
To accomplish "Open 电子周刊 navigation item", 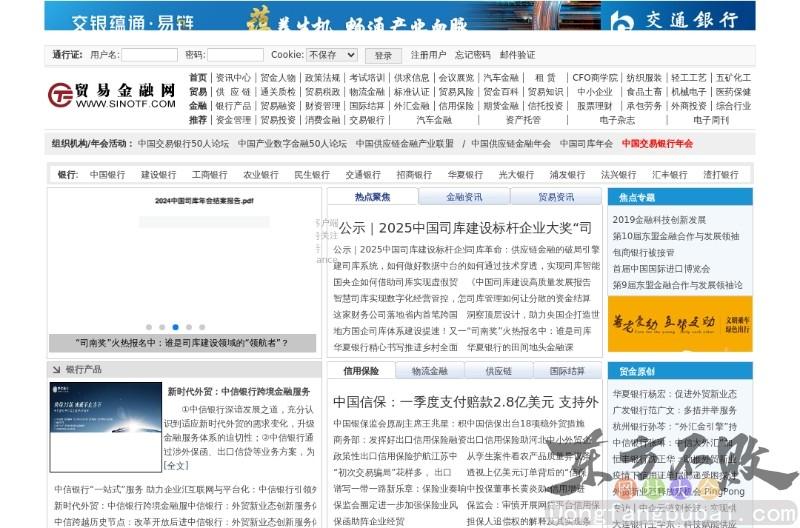I will tap(711, 120).
